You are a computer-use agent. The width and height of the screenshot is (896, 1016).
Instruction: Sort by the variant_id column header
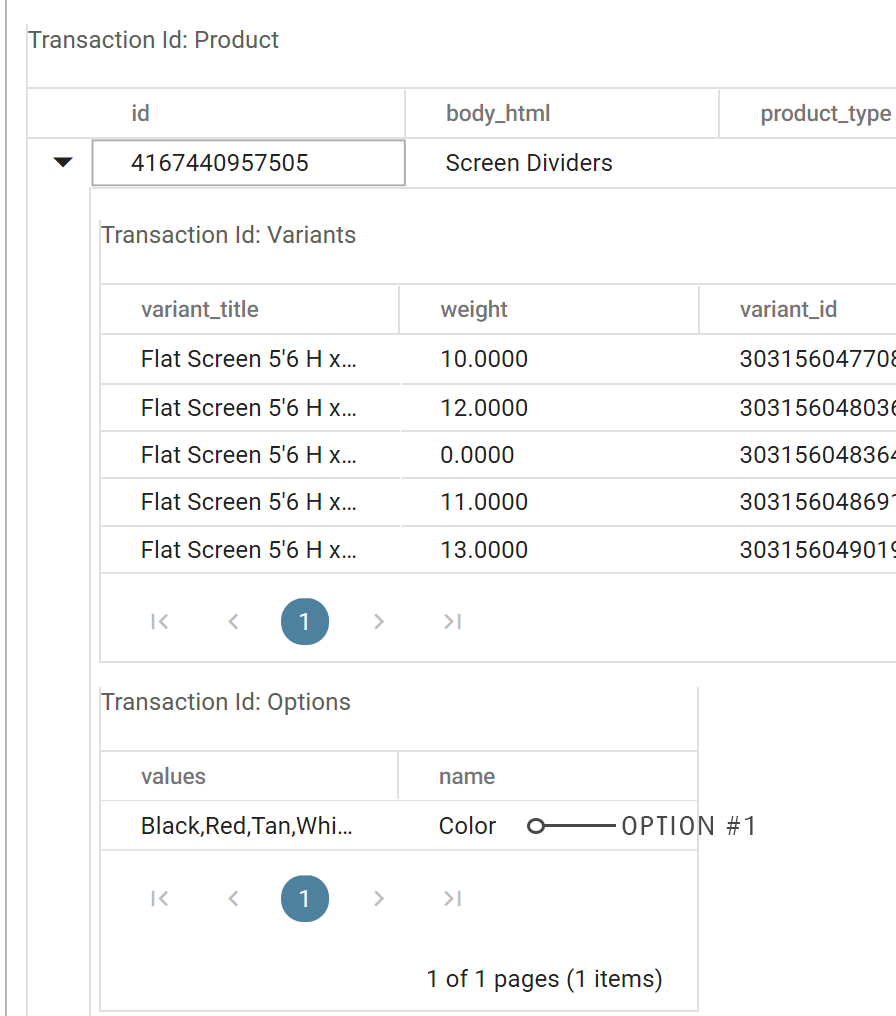click(x=788, y=310)
